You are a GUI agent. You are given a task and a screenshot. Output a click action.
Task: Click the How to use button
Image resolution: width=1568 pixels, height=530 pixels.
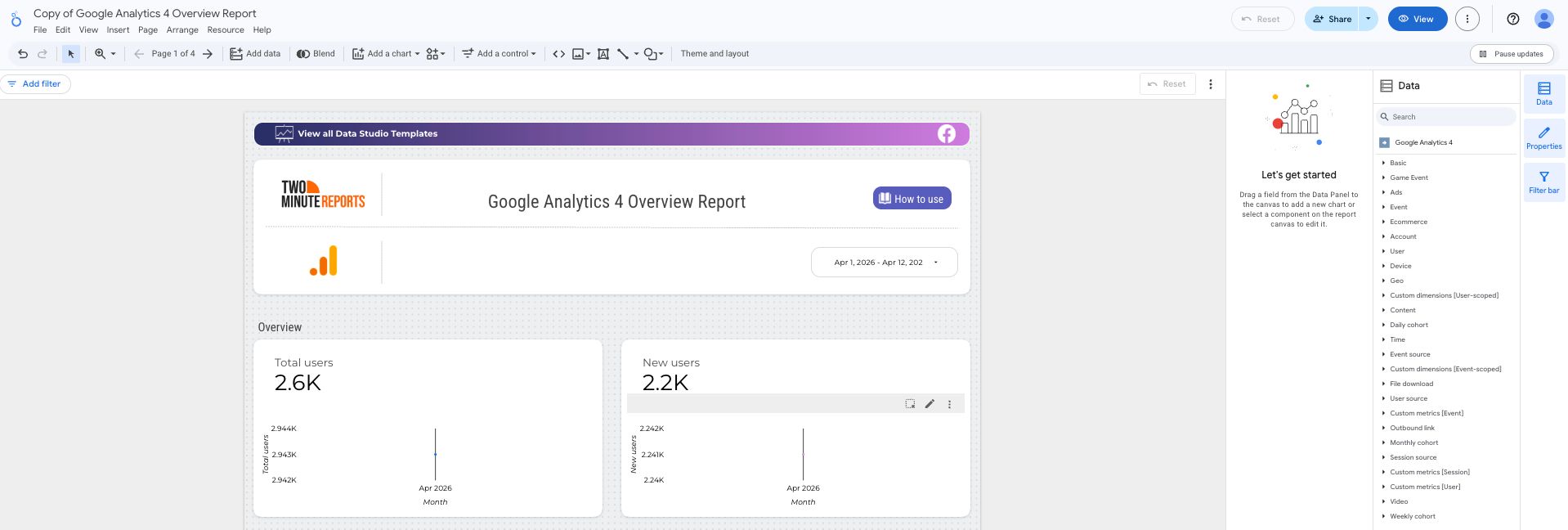pyautogui.click(x=912, y=199)
